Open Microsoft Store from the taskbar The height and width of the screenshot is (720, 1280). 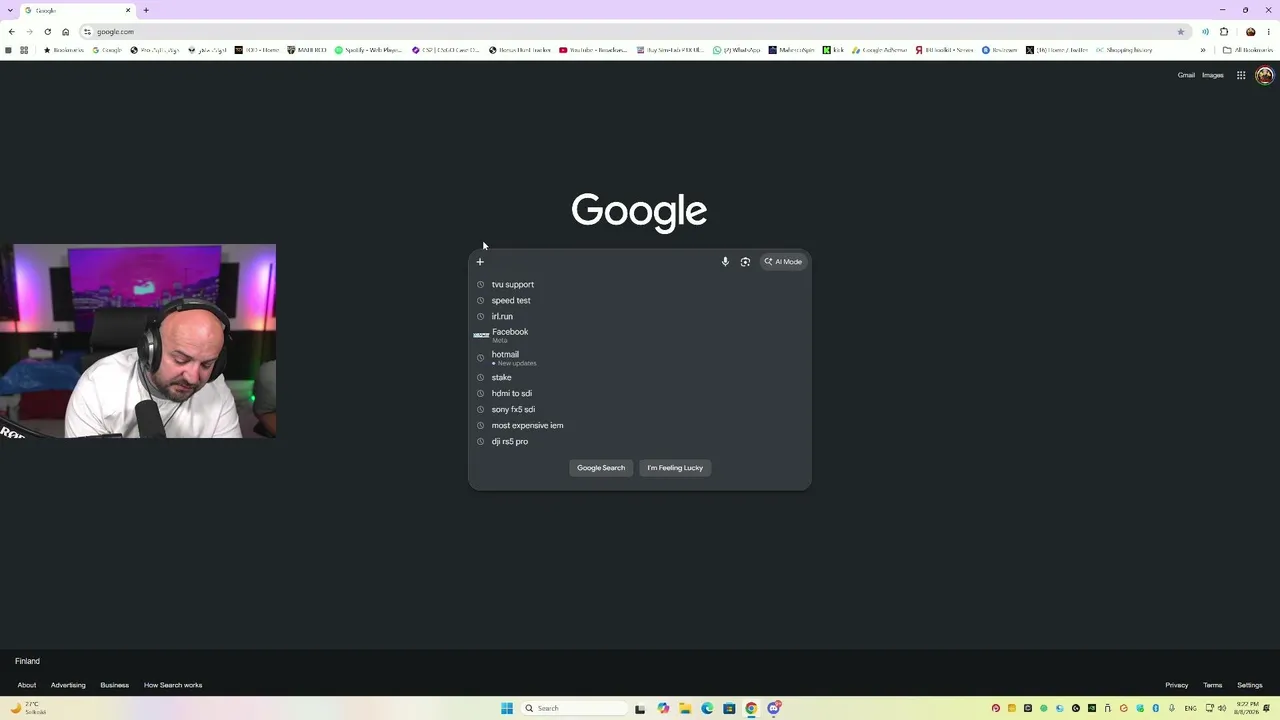[729, 708]
